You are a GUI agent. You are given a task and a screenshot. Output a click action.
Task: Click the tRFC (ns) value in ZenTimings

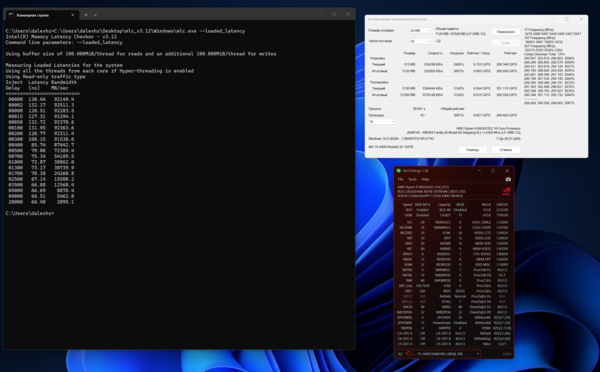[422, 286]
